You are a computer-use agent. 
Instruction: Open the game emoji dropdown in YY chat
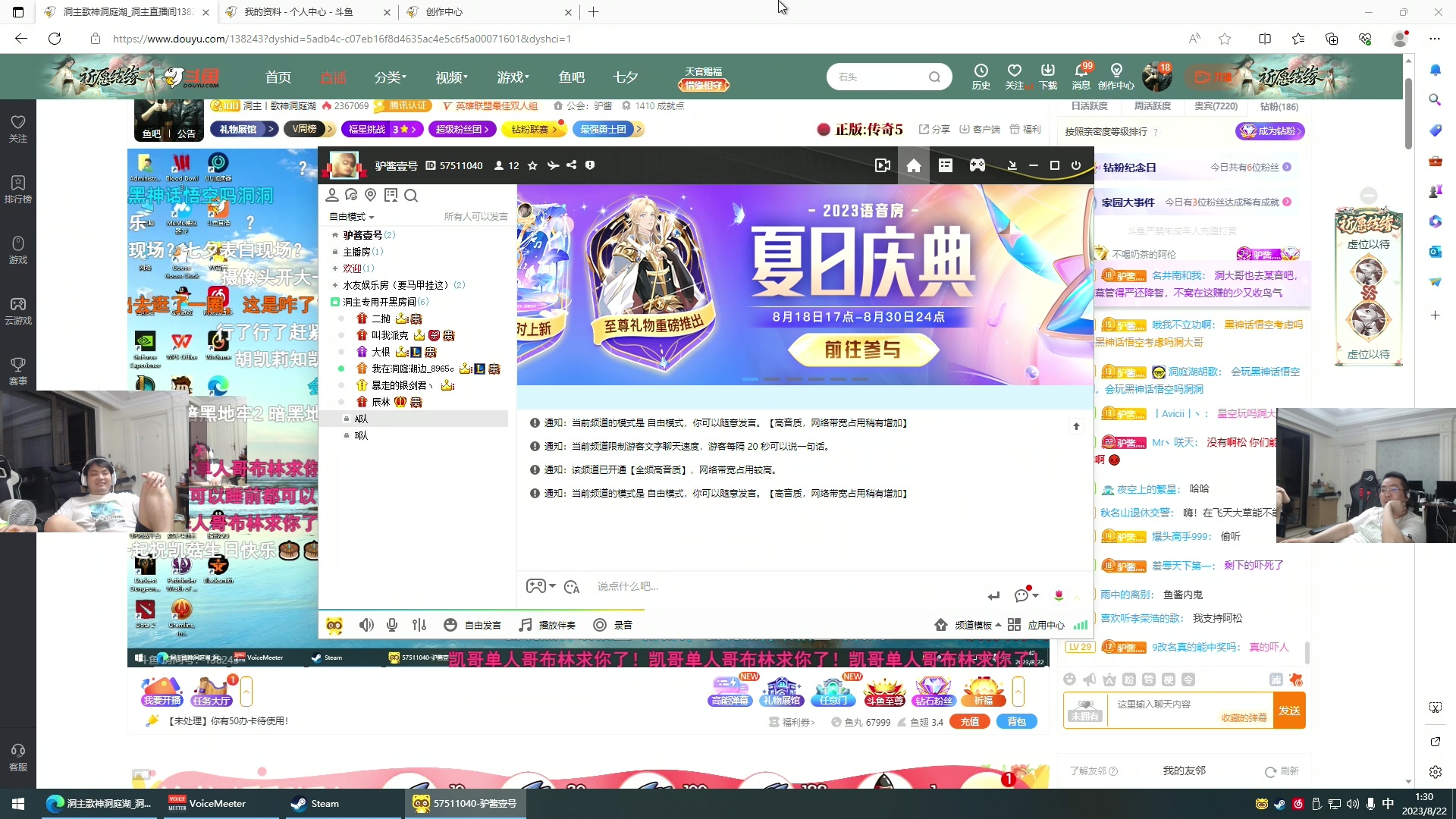(x=541, y=586)
